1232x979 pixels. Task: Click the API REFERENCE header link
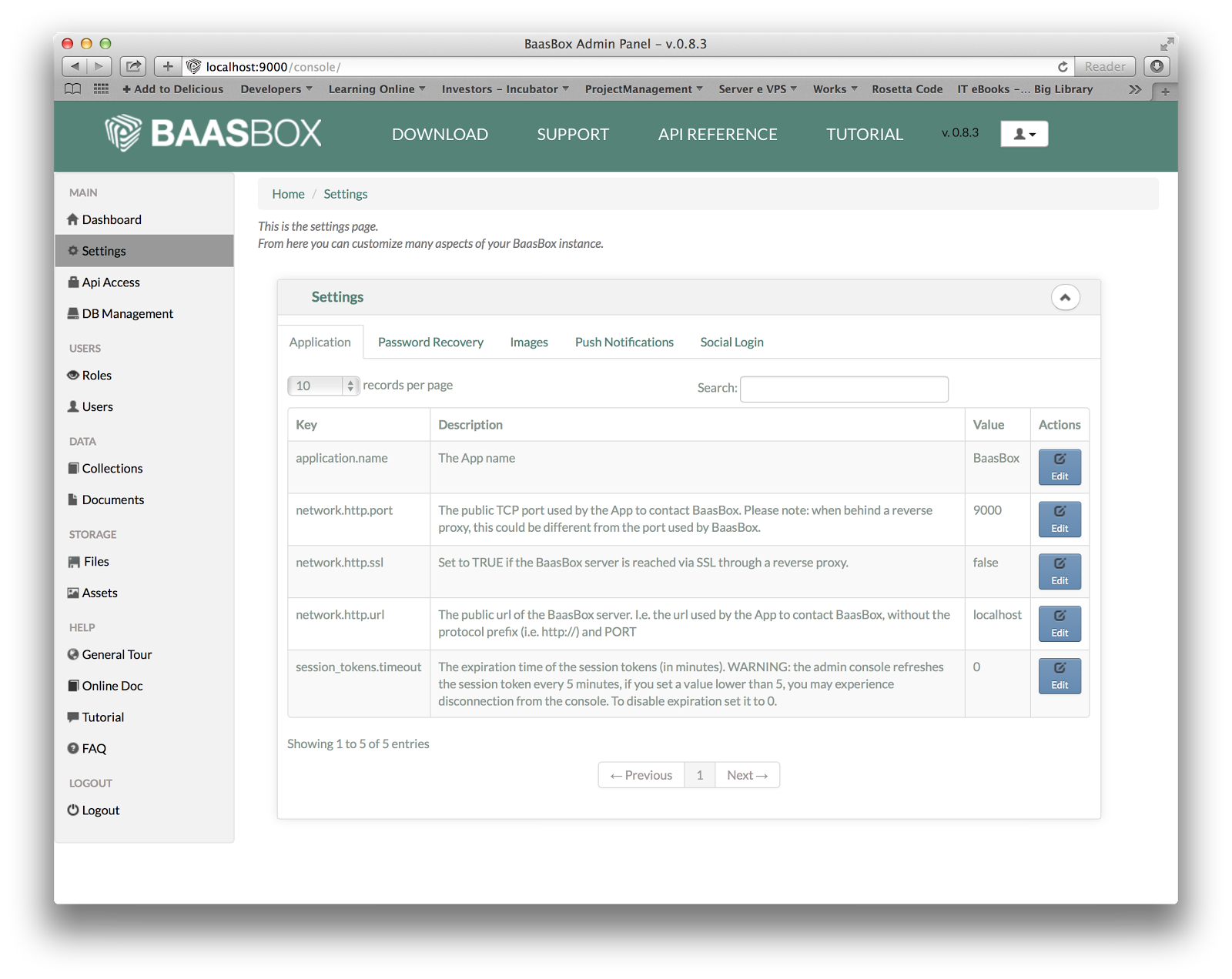[x=717, y=134]
